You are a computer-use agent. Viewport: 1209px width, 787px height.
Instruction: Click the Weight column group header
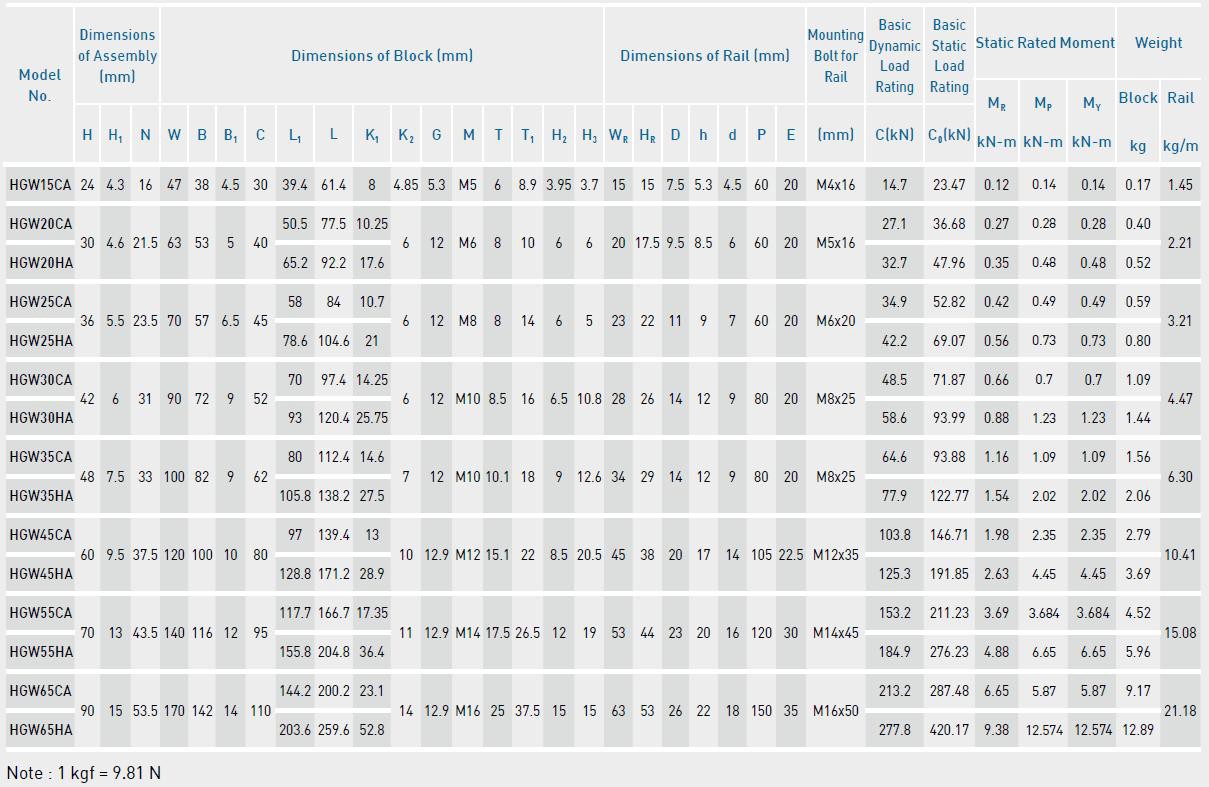[x=1158, y=43]
